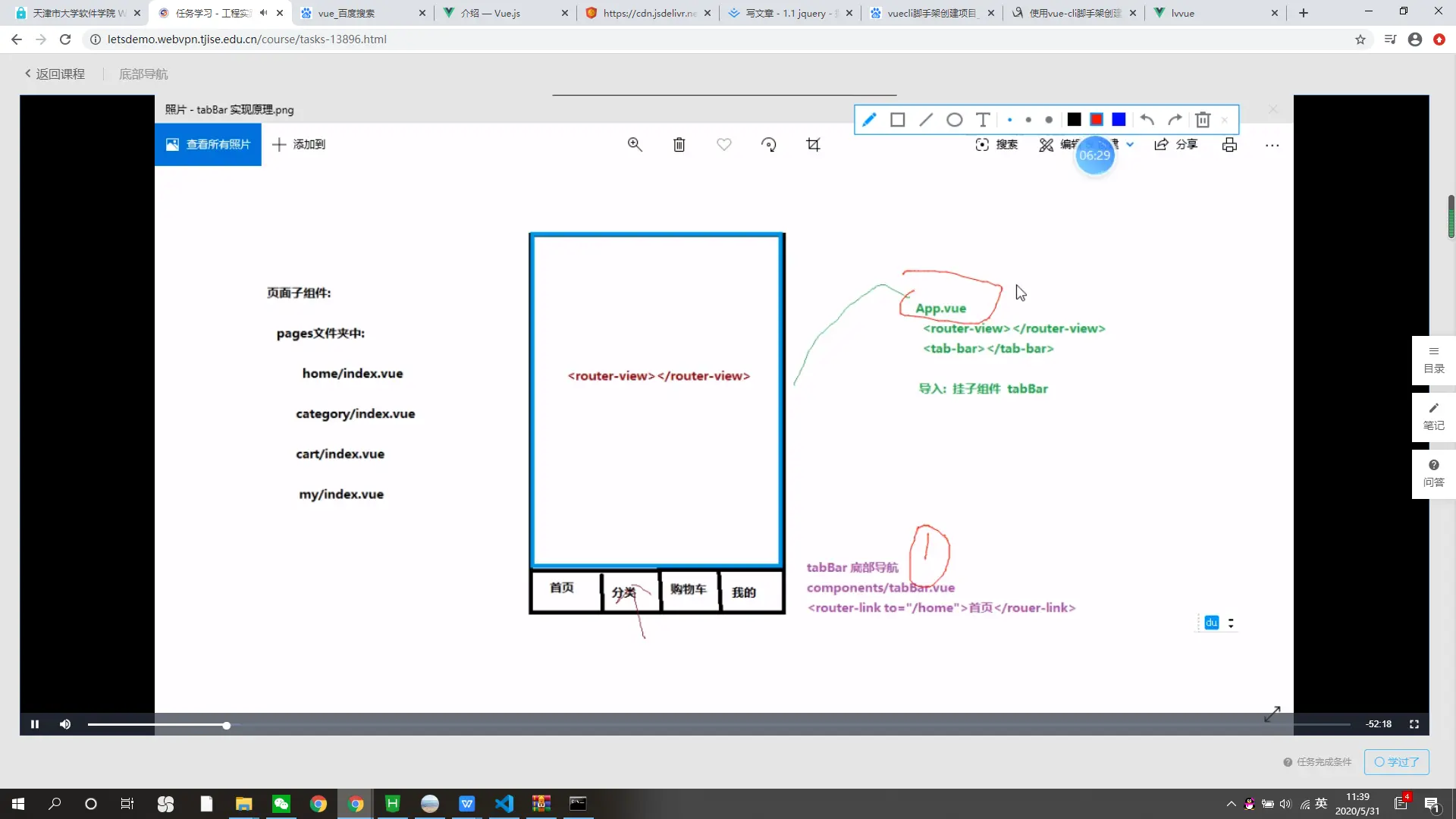Screen dimensions: 1456x819
Task: Select the text annotation tool
Action: point(983,120)
